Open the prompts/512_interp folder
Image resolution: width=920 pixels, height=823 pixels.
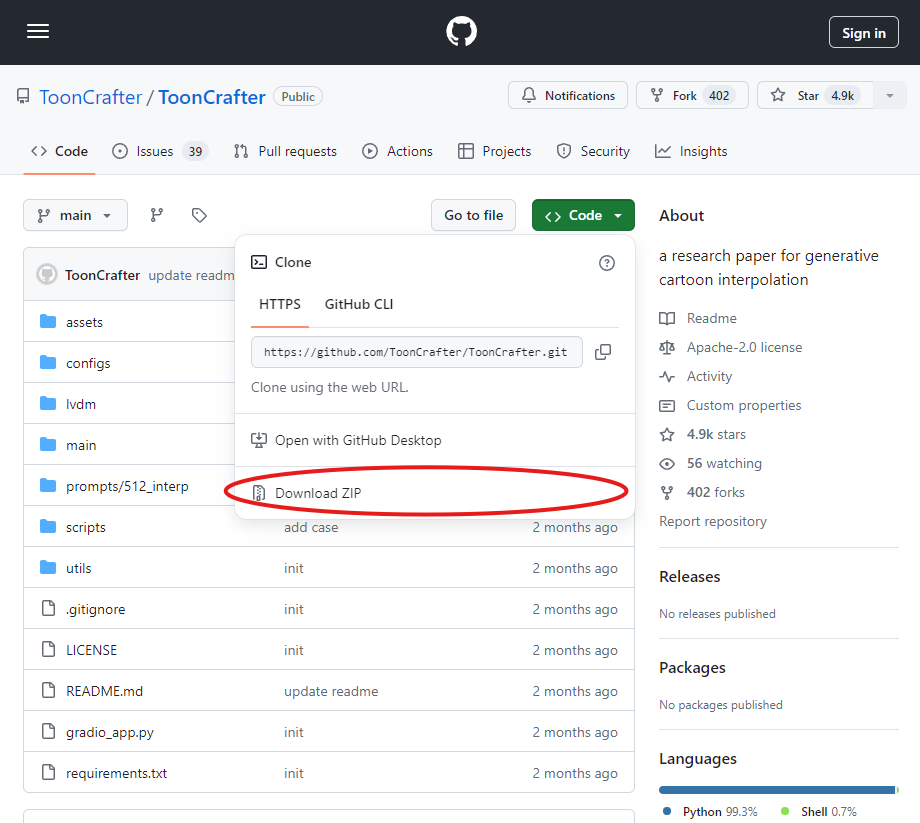point(127,486)
